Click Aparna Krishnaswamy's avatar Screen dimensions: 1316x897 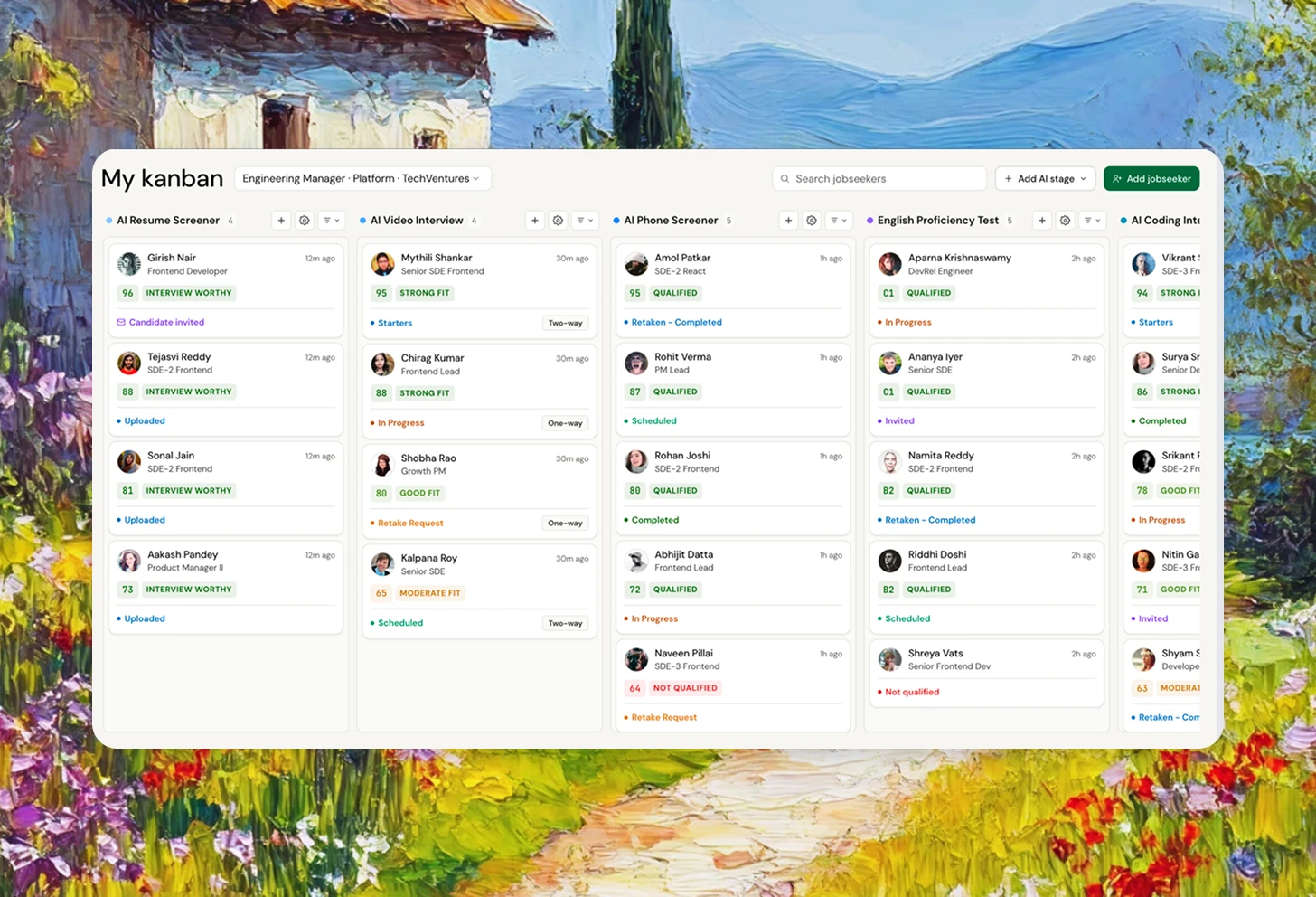[890, 264]
